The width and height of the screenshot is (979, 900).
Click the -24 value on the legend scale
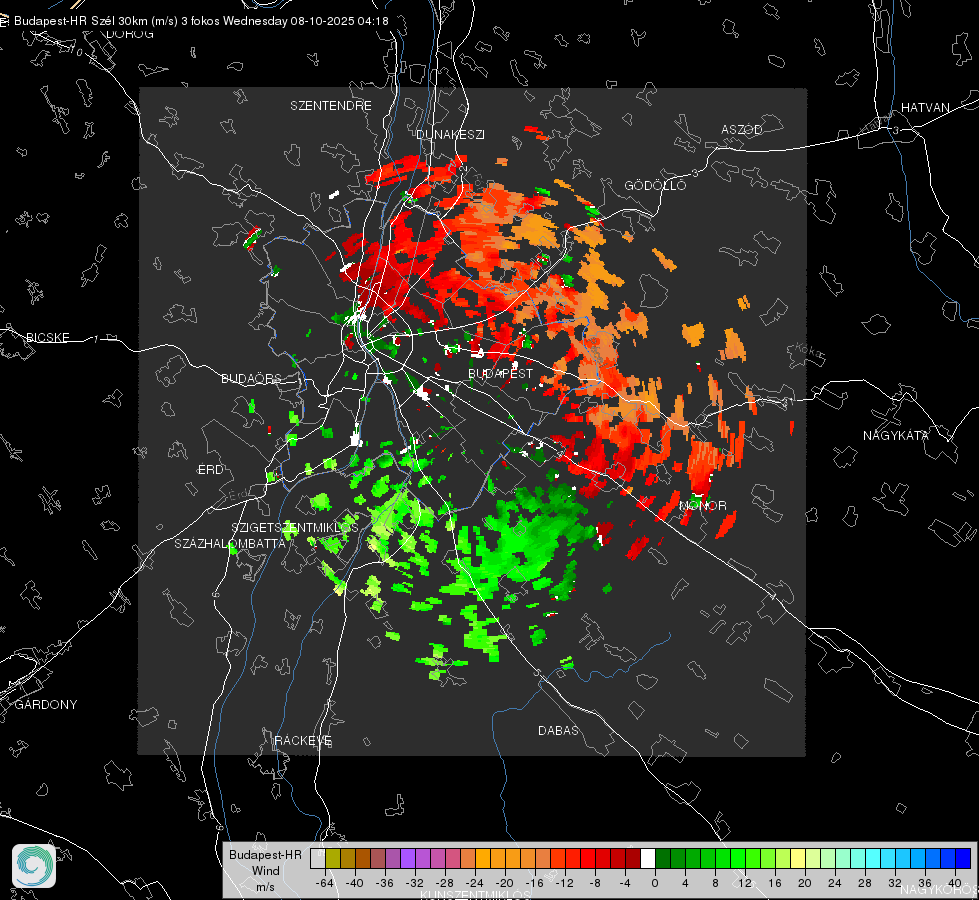(x=475, y=883)
